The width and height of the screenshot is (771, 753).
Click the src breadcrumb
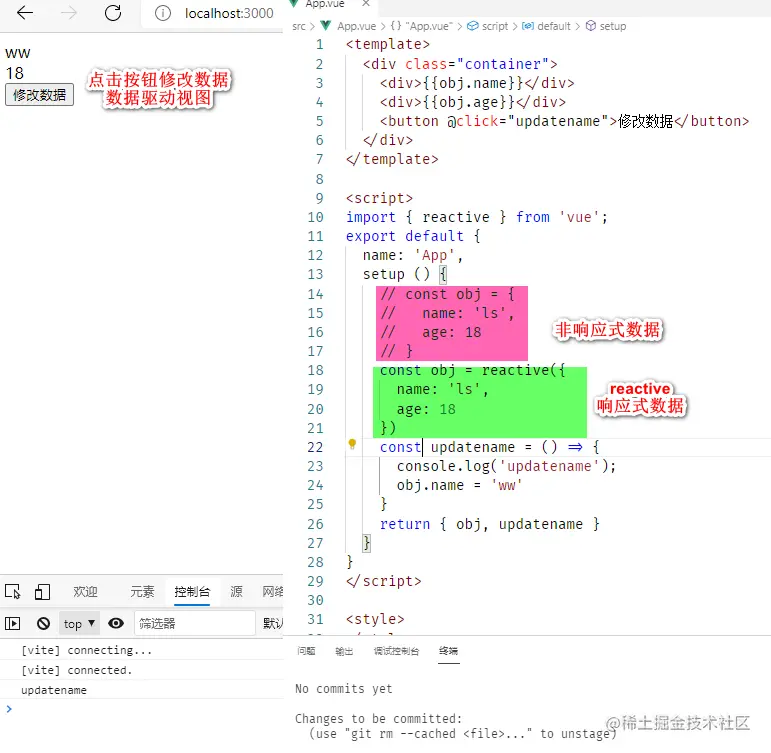pyautogui.click(x=298, y=26)
